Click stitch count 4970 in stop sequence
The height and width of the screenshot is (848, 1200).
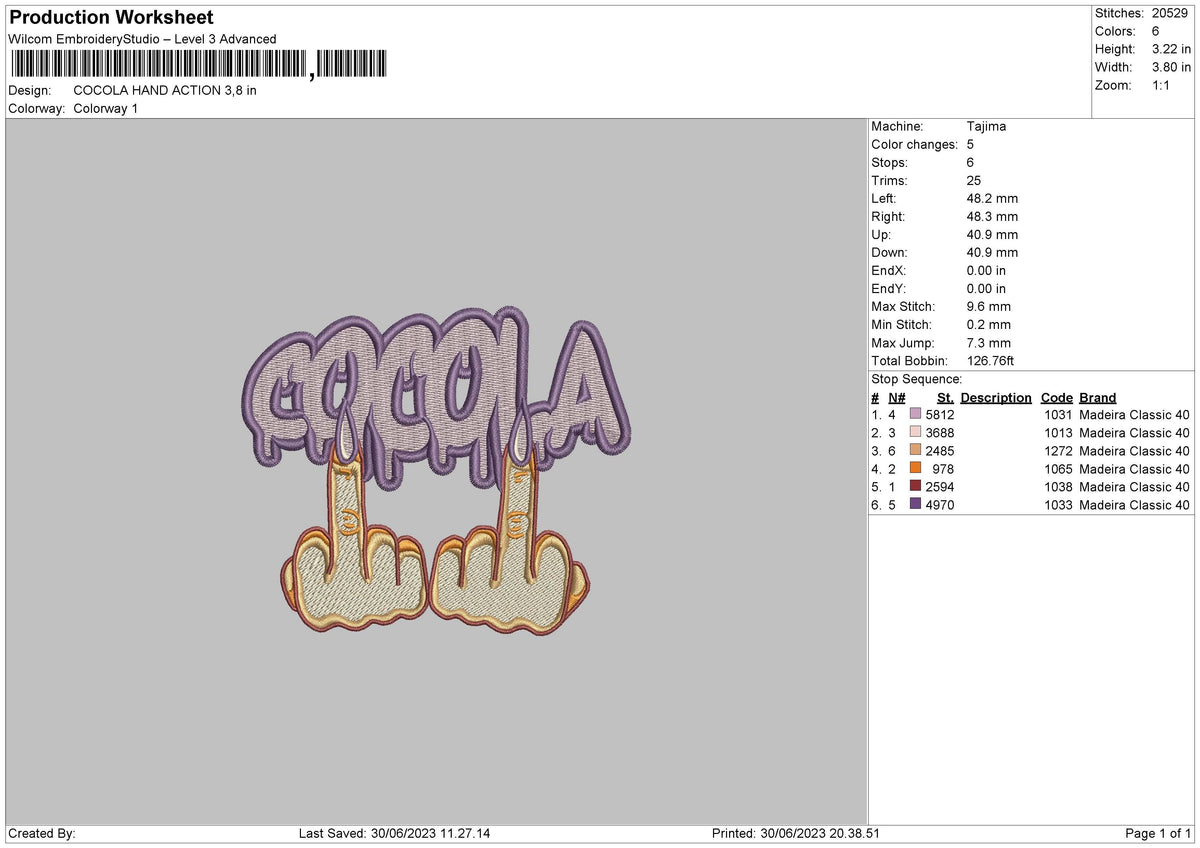tap(940, 504)
